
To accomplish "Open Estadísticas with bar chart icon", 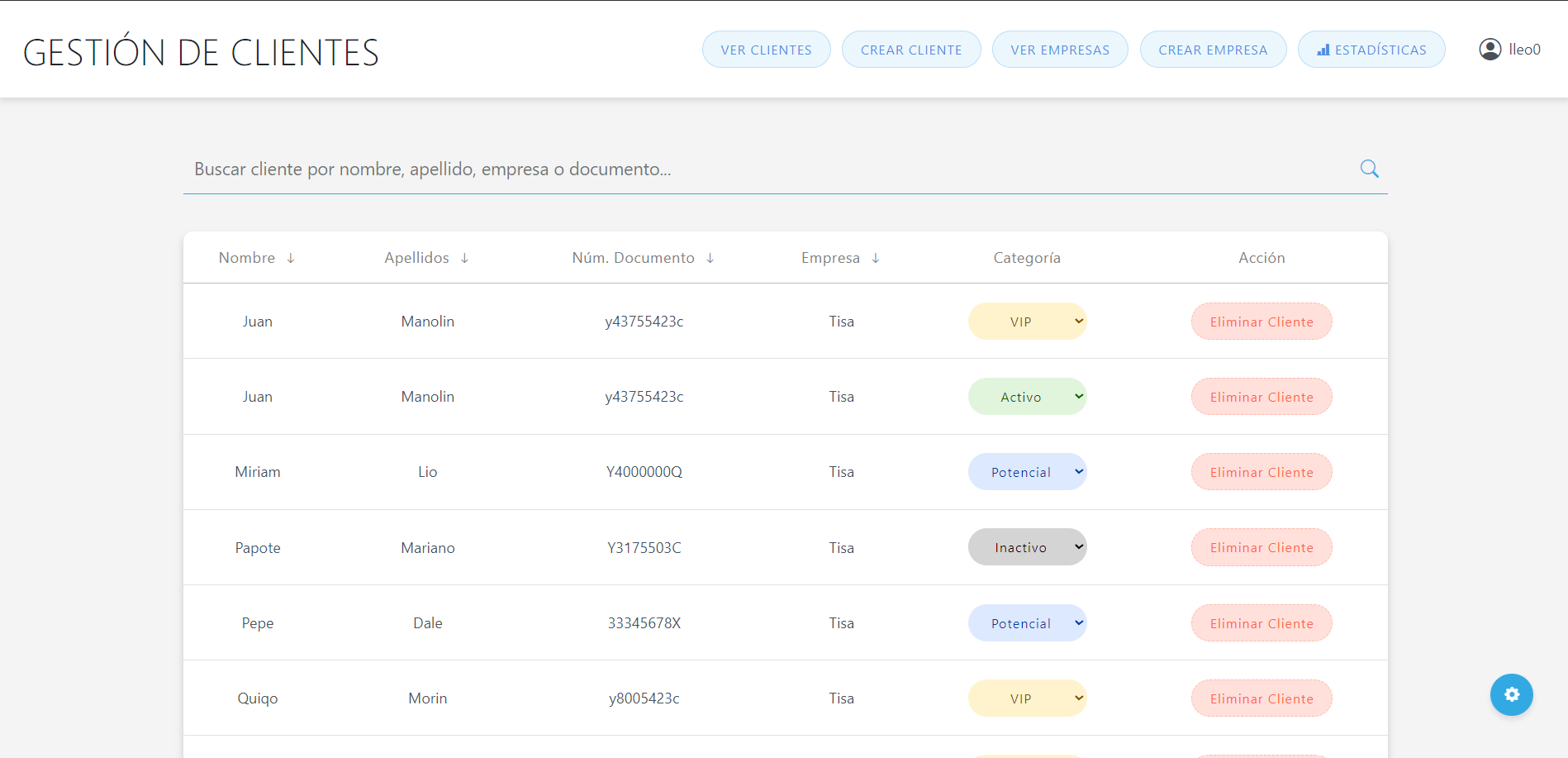I will click(x=1371, y=50).
